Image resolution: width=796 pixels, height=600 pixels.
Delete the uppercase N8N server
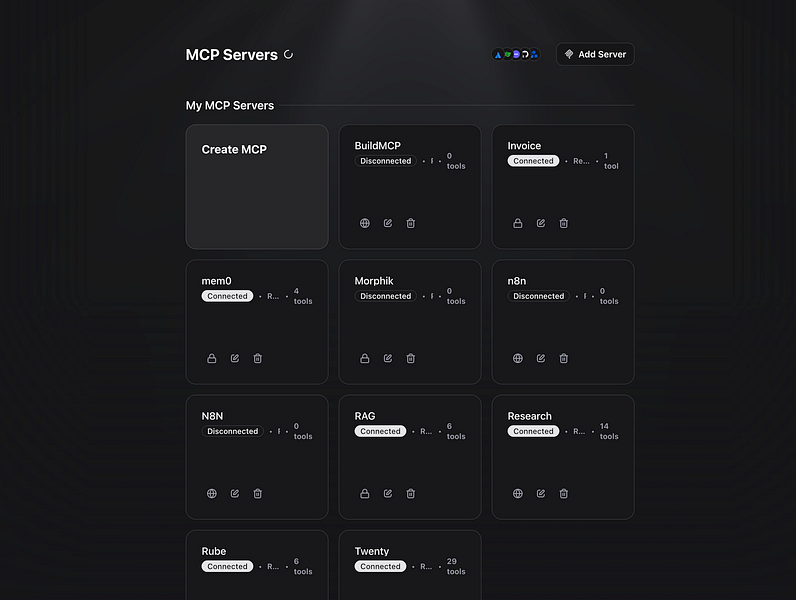tap(257, 493)
